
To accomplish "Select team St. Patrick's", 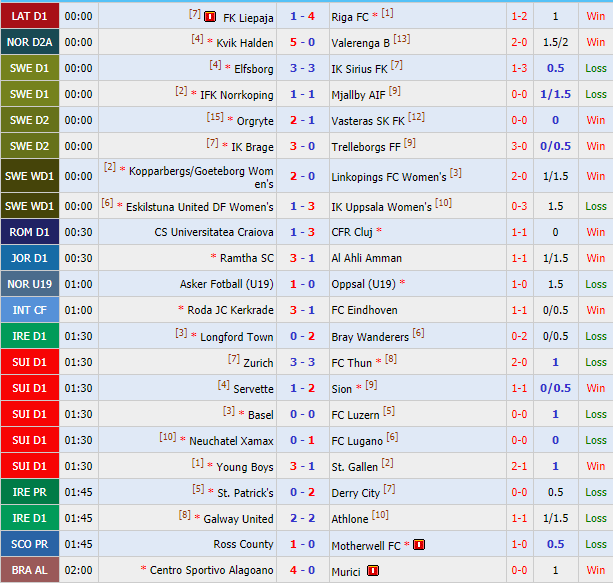I will pyautogui.click(x=245, y=493).
